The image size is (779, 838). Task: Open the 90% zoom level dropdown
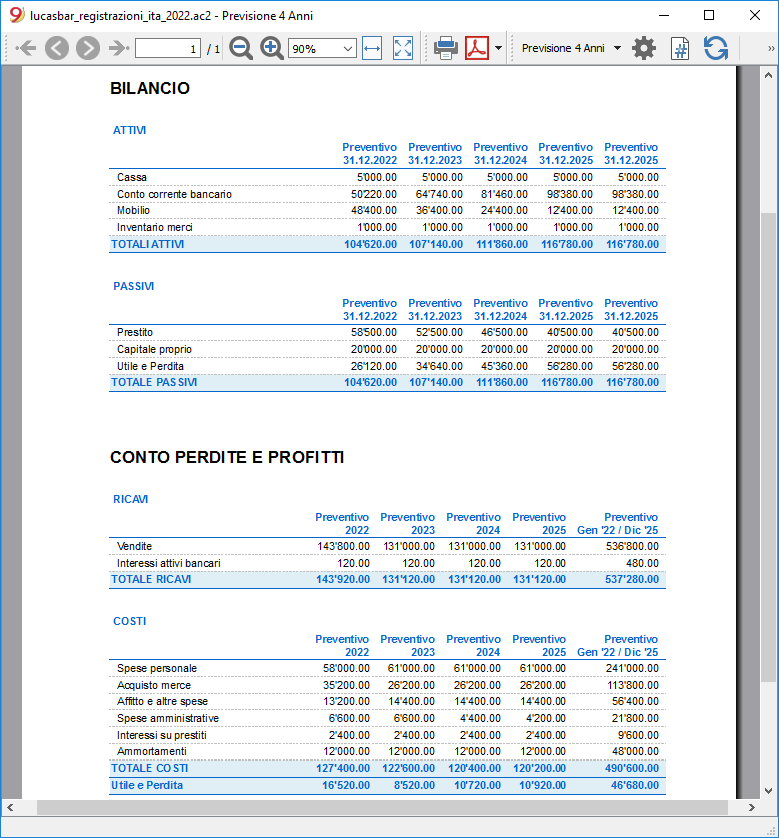pyautogui.click(x=322, y=49)
